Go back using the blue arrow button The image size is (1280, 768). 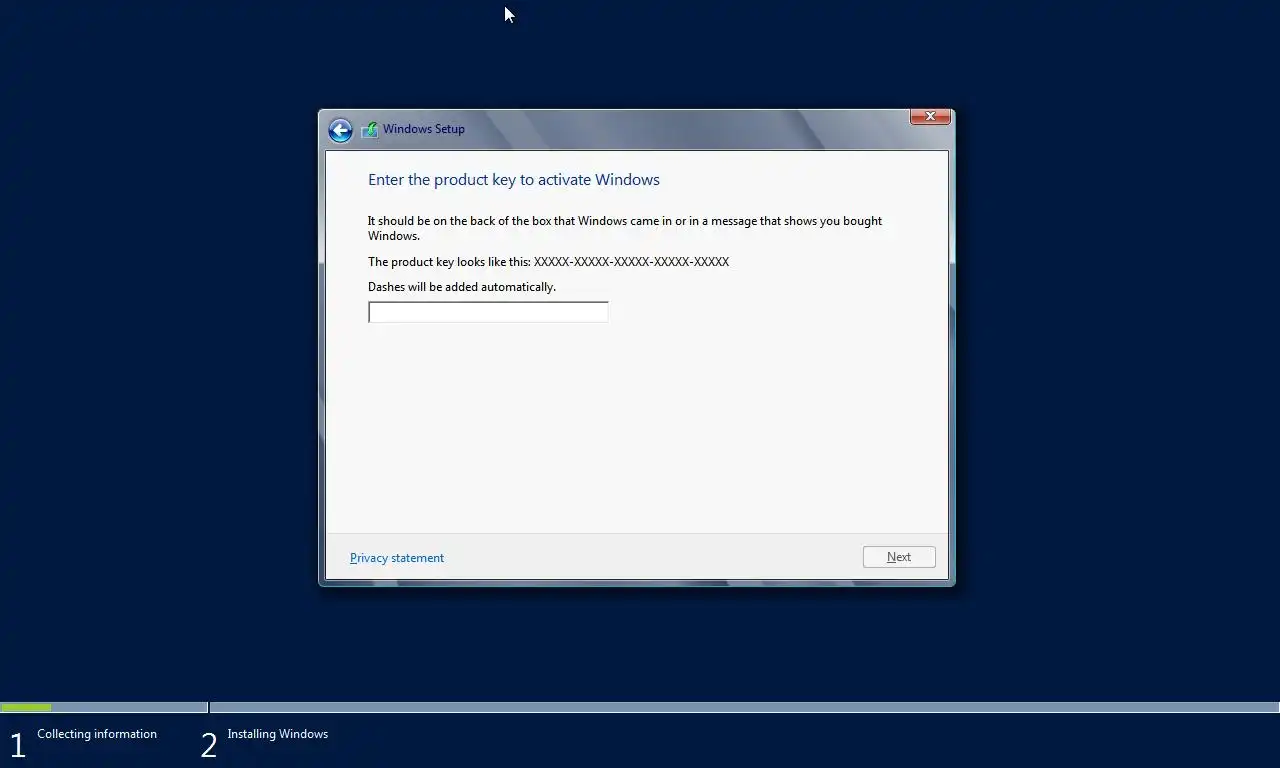pos(340,130)
